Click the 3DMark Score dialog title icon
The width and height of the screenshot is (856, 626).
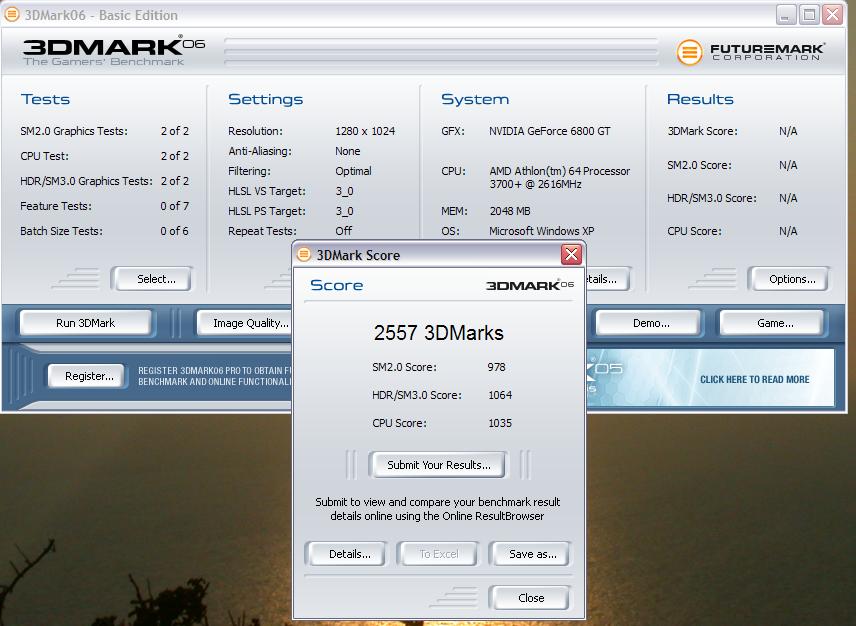tap(304, 254)
